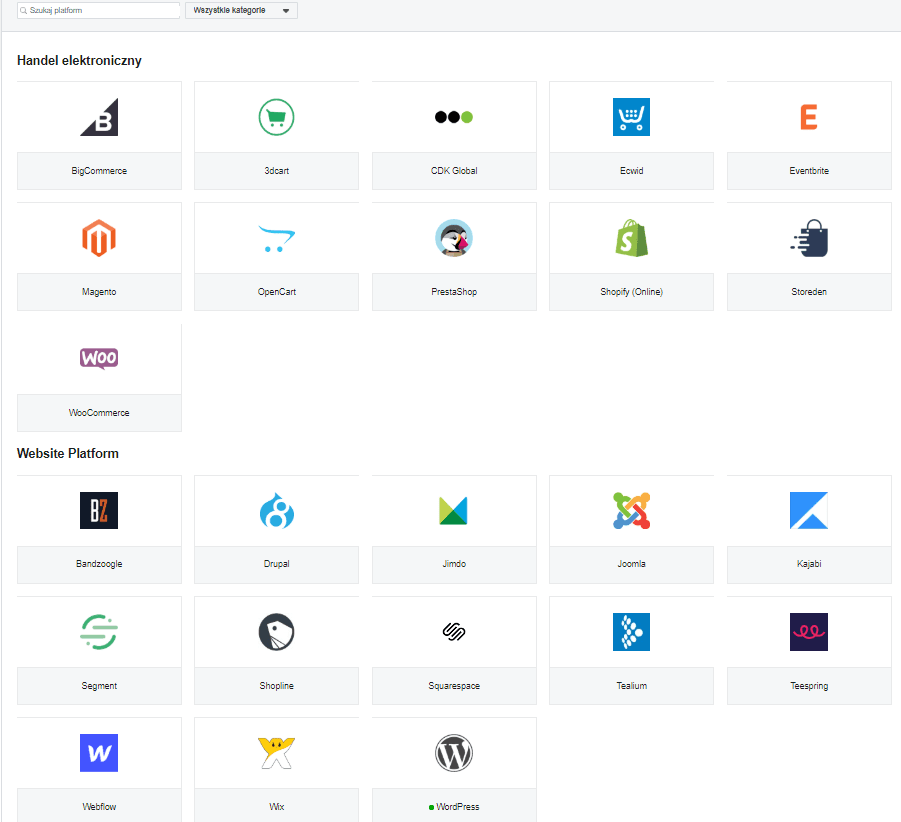901x822 pixels.
Task: Select the Segment green logo icon
Action: [99, 632]
